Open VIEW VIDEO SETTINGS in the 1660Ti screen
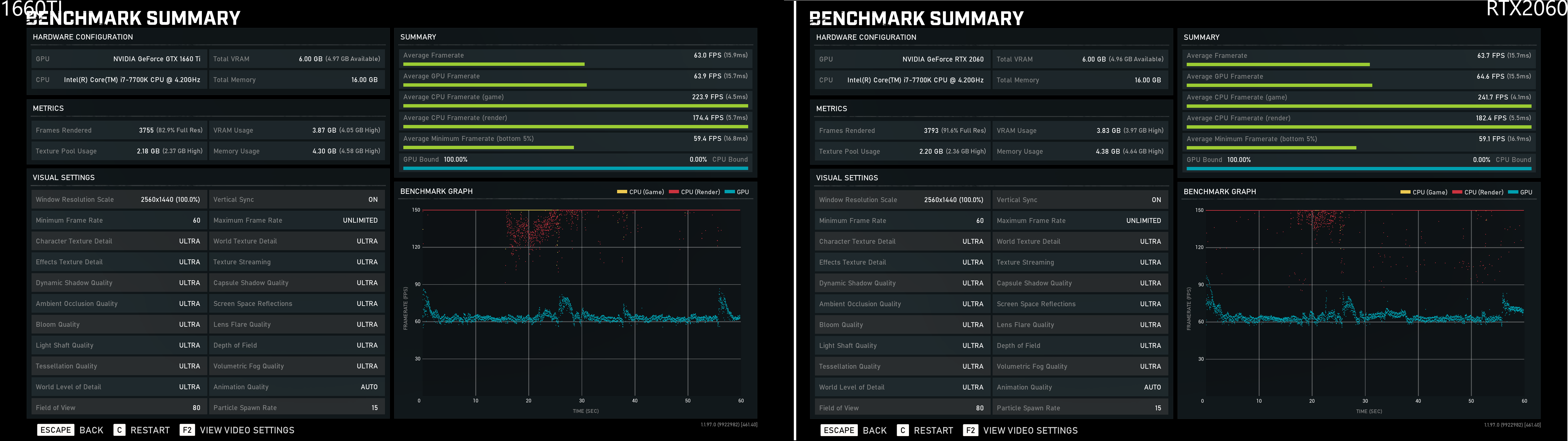Image resolution: width=1568 pixels, height=441 pixels. (237, 430)
